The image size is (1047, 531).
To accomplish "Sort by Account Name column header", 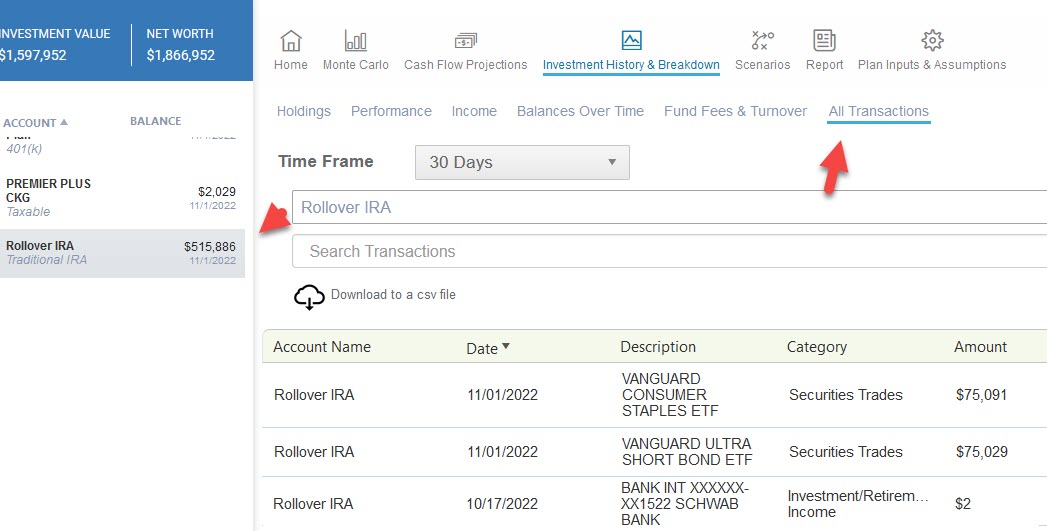I will (322, 347).
